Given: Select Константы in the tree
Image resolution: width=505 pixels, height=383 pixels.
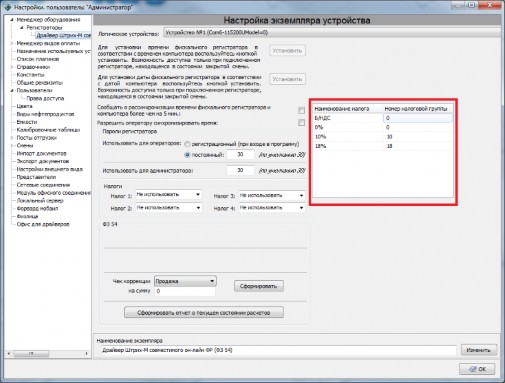Looking at the screenshot, I should 30,75.
